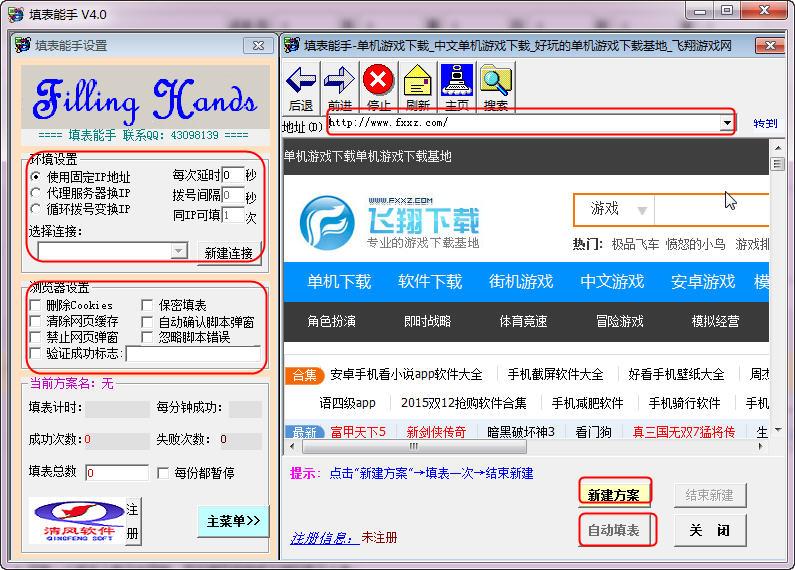Click the 填表能手设置 panel title icon

[x=22, y=45]
